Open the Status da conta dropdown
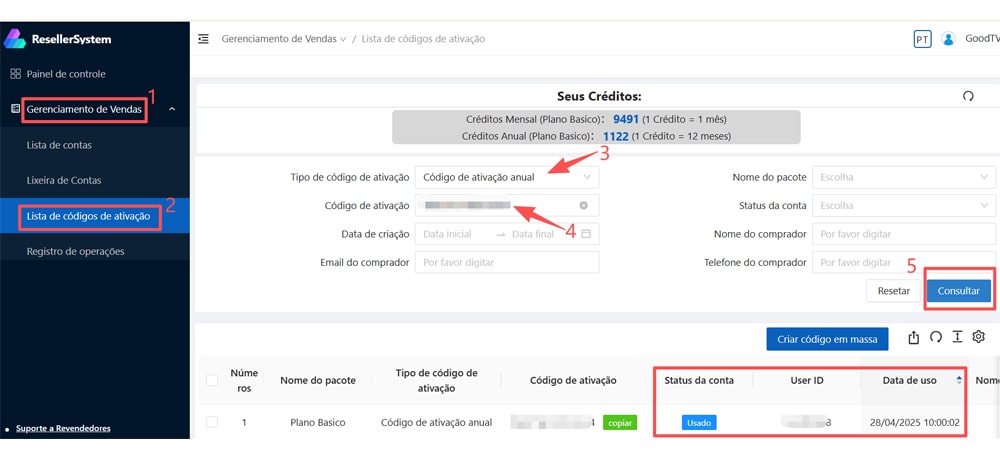The width and height of the screenshot is (1000, 456). coord(904,205)
